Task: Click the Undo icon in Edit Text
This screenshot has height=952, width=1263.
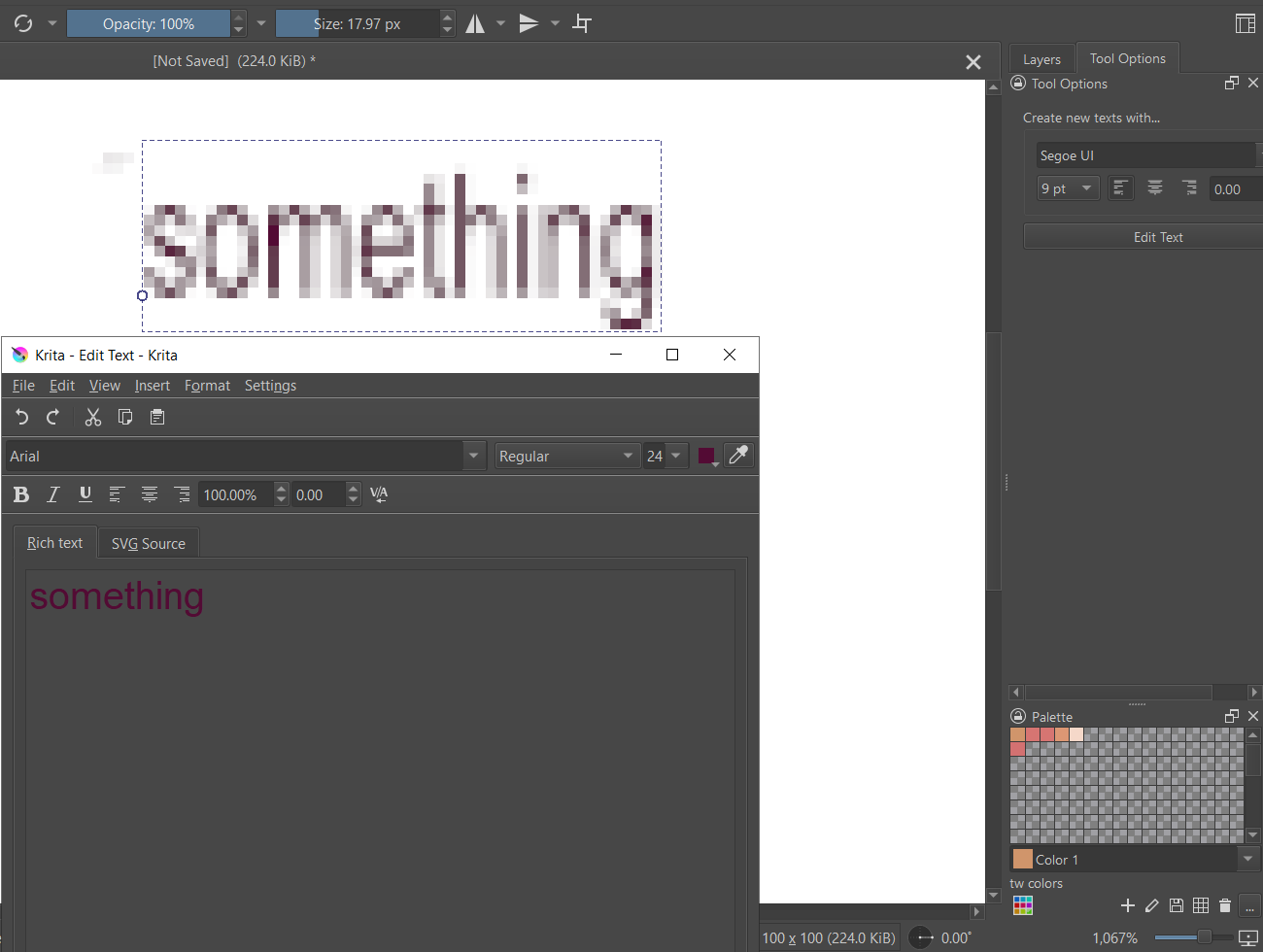Action: point(22,417)
